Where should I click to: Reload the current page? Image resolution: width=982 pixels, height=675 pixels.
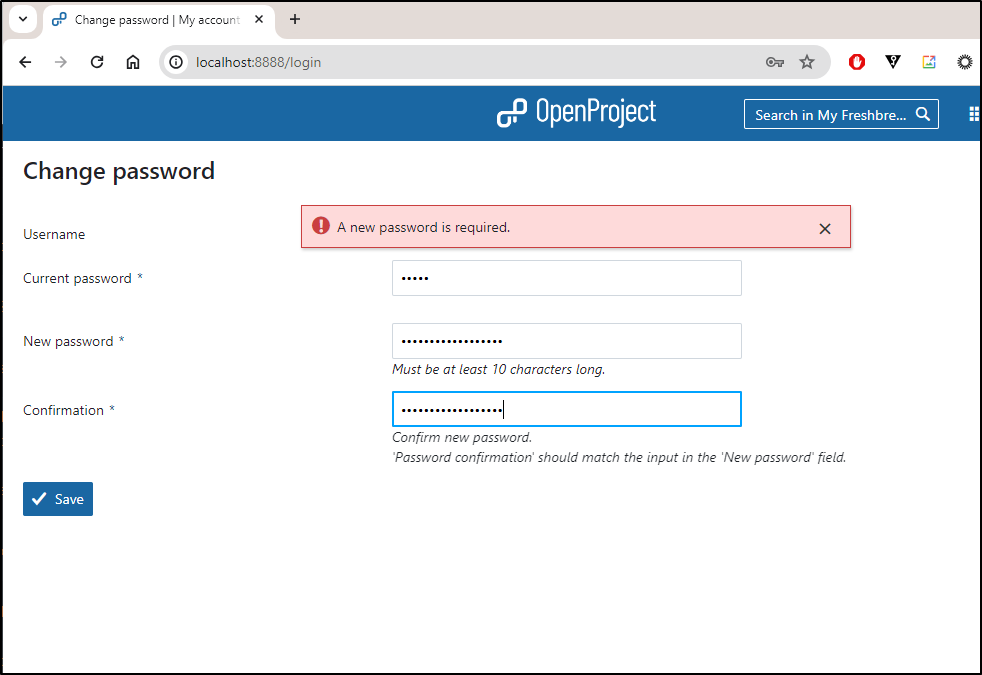[96, 62]
